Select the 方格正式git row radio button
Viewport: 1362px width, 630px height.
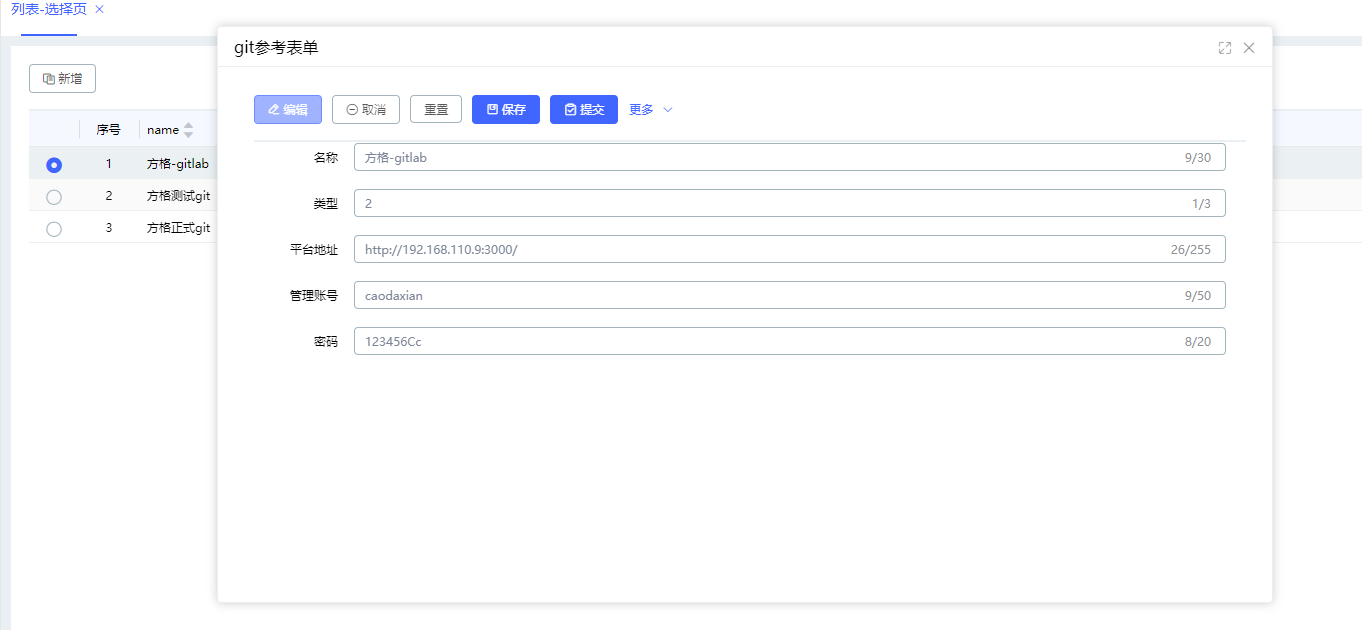[x=54, y=229]
